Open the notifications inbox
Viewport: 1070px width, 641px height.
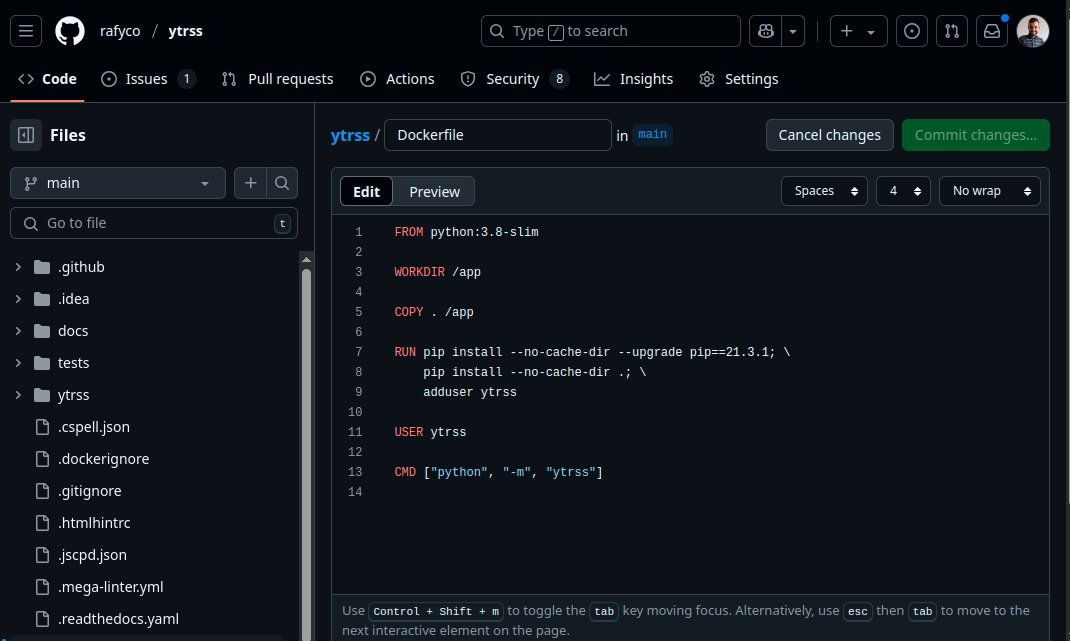992,31
